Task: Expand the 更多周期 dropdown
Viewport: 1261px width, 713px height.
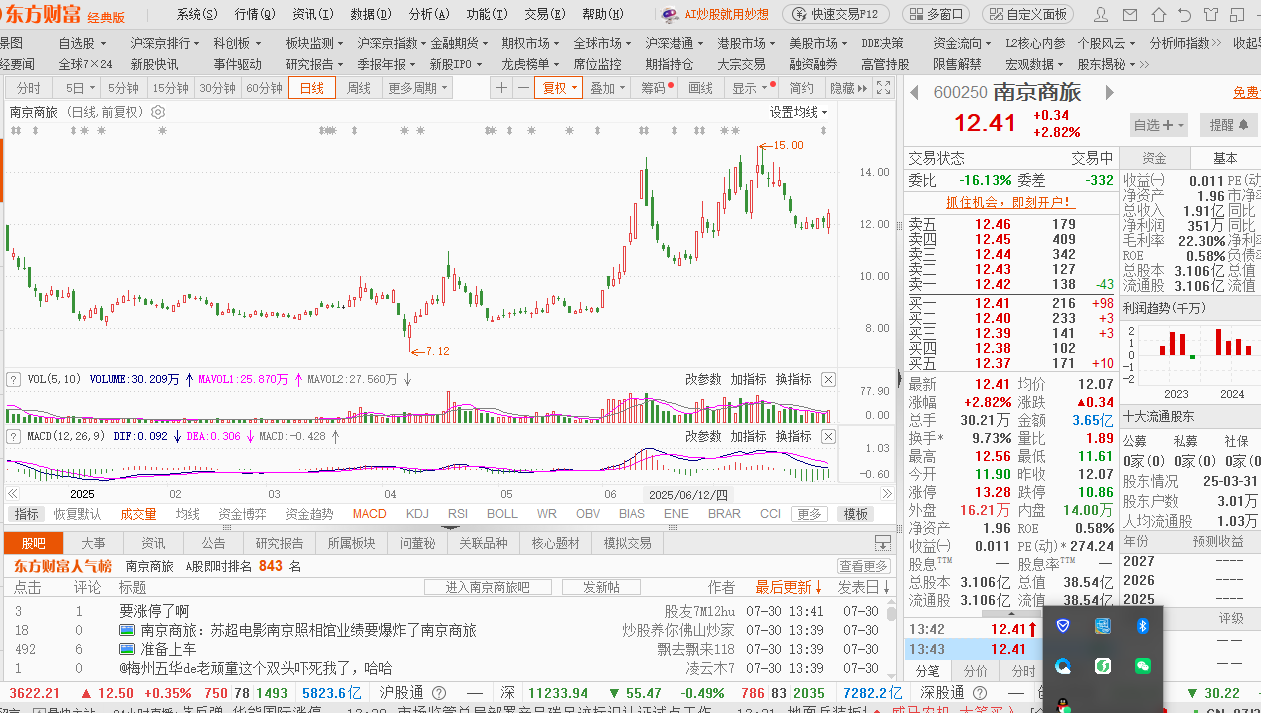Action: [x=417, y=87]
